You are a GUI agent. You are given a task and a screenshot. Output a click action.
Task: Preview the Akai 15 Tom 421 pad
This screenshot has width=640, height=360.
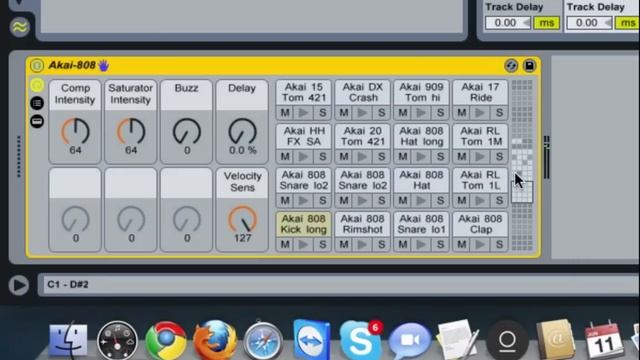[303, 113]
